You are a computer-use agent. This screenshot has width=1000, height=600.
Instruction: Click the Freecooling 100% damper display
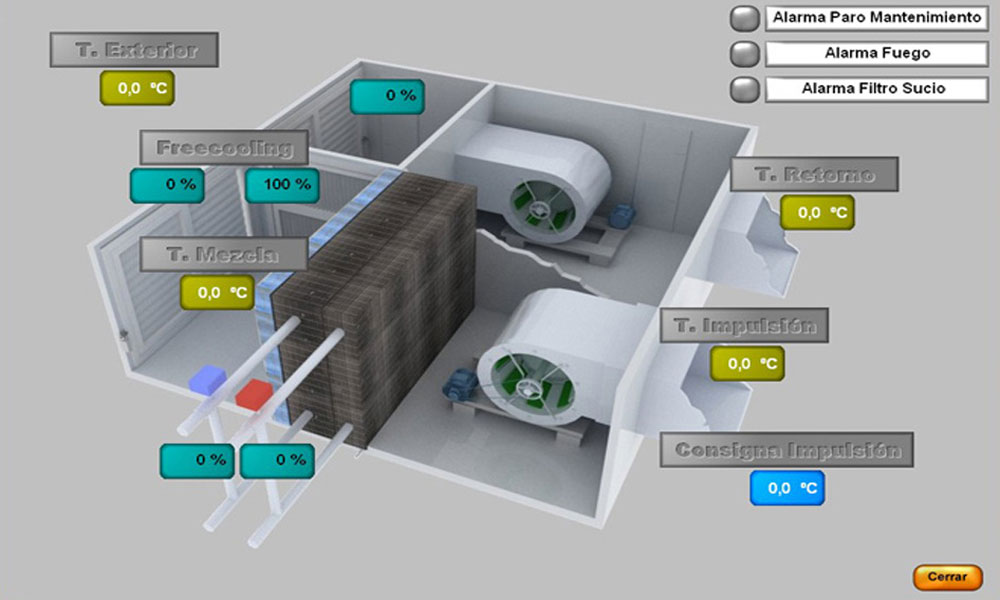click(283, 184)
